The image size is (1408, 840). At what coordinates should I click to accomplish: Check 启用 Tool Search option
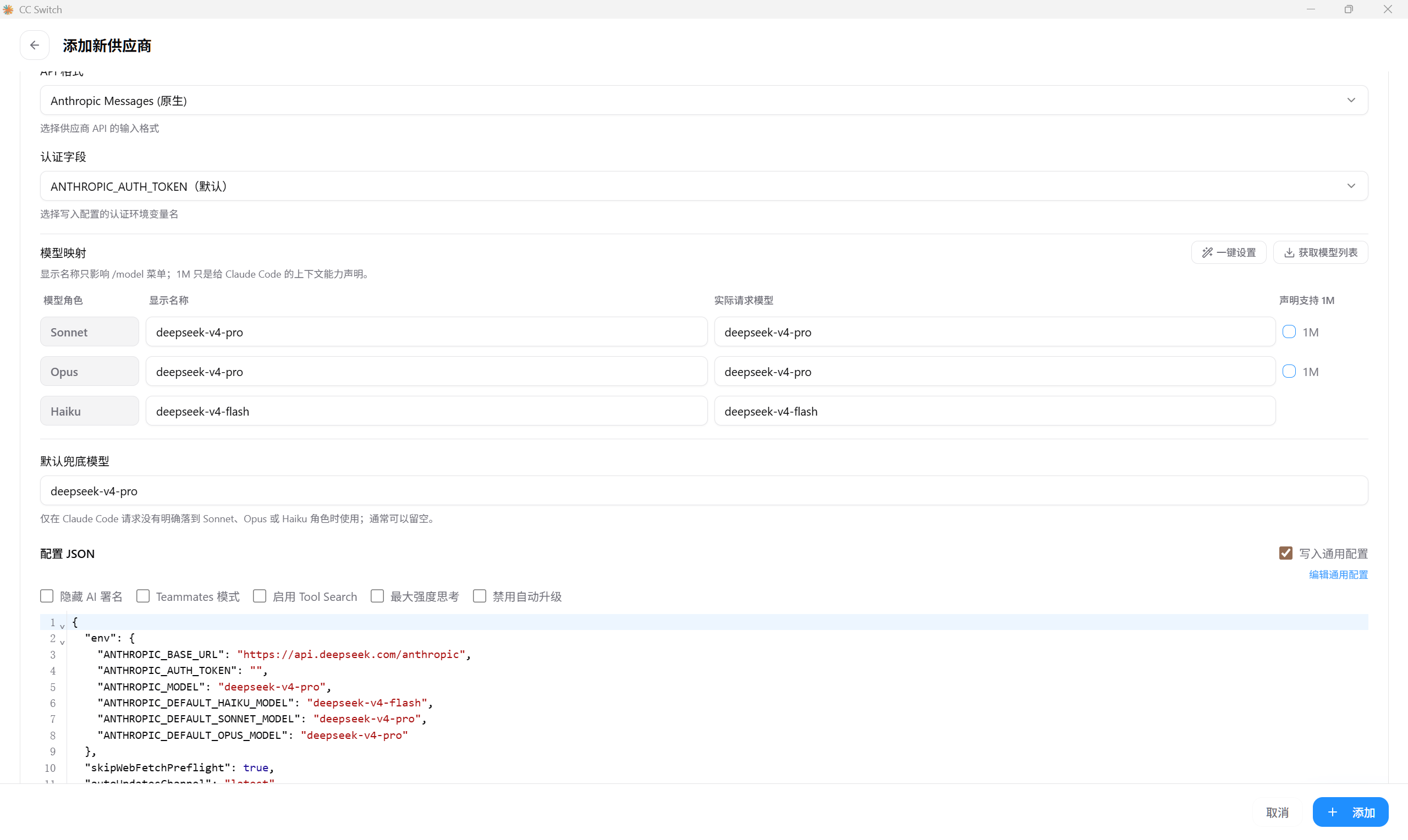click(259, 596)
